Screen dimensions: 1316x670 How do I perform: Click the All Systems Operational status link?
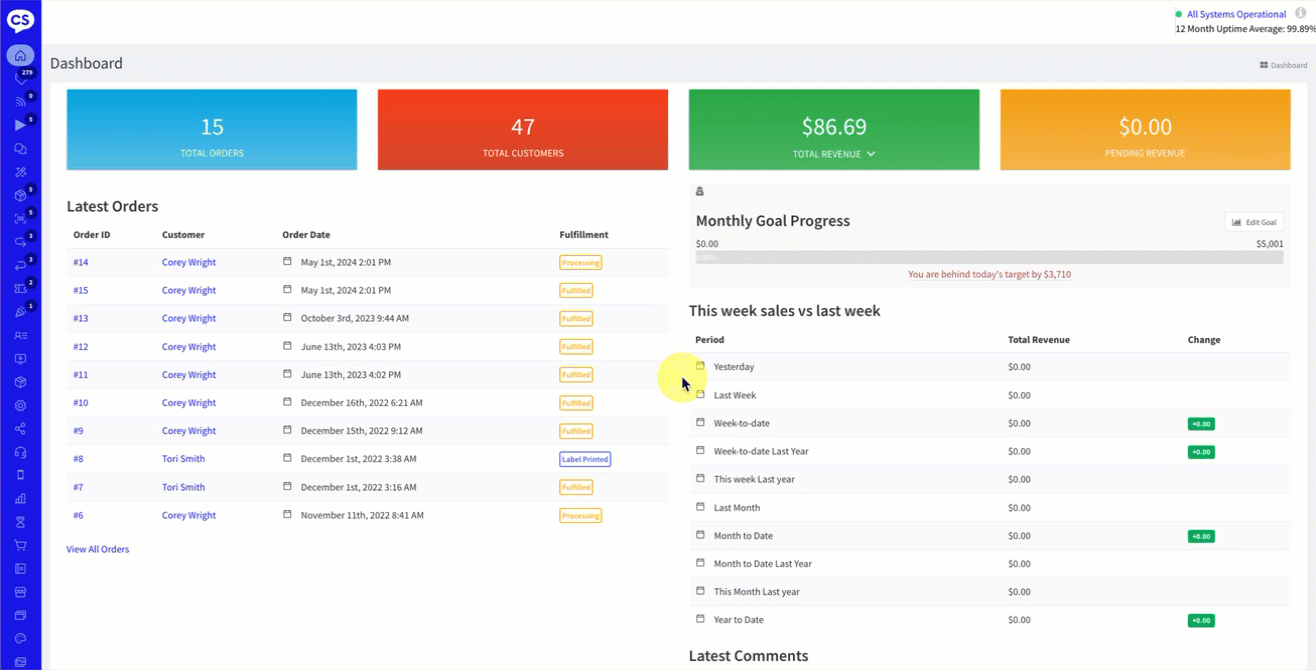[1236, 14]
